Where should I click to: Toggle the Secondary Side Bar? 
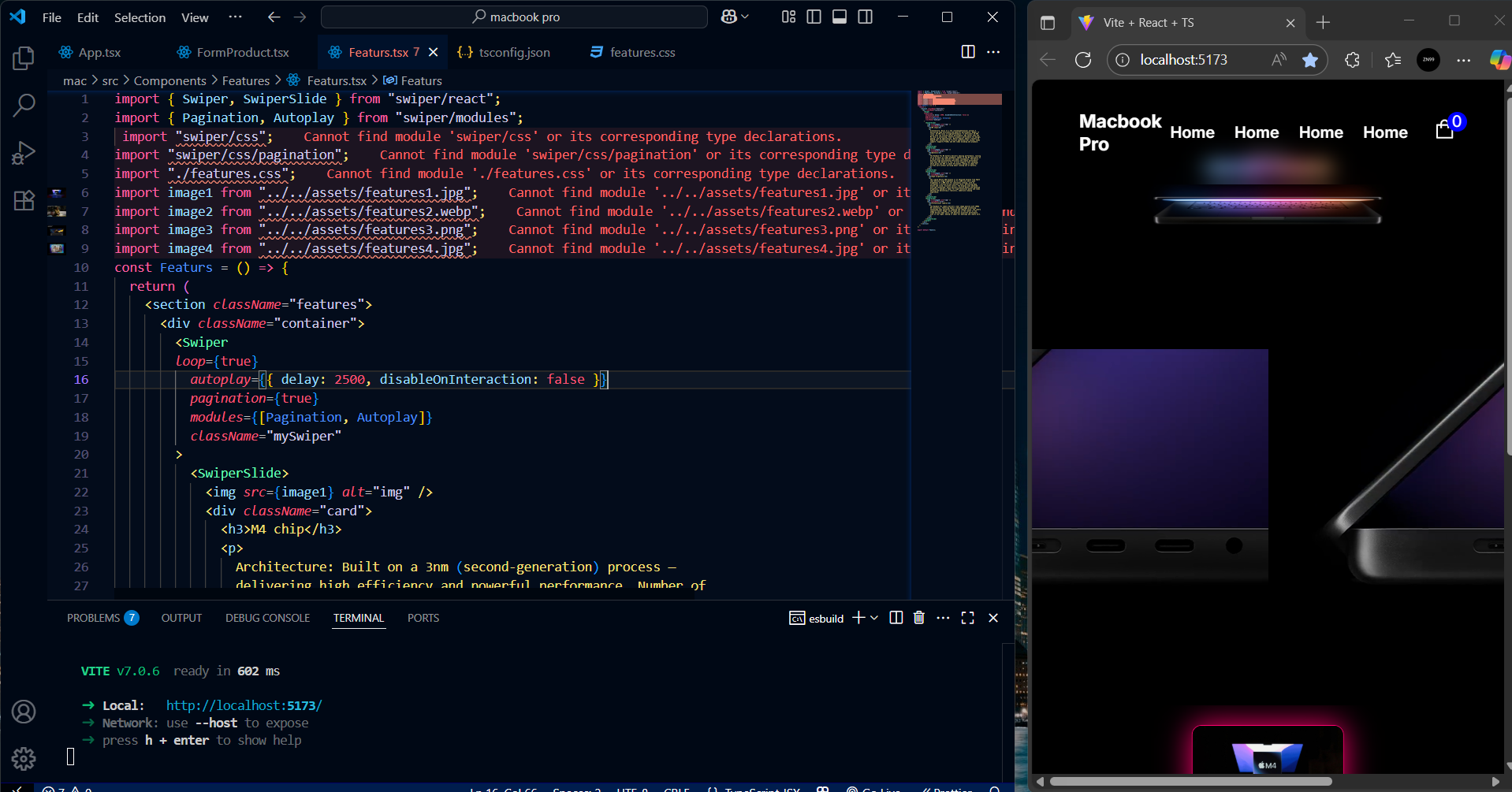pyautogui.click(x=865, y=17)
